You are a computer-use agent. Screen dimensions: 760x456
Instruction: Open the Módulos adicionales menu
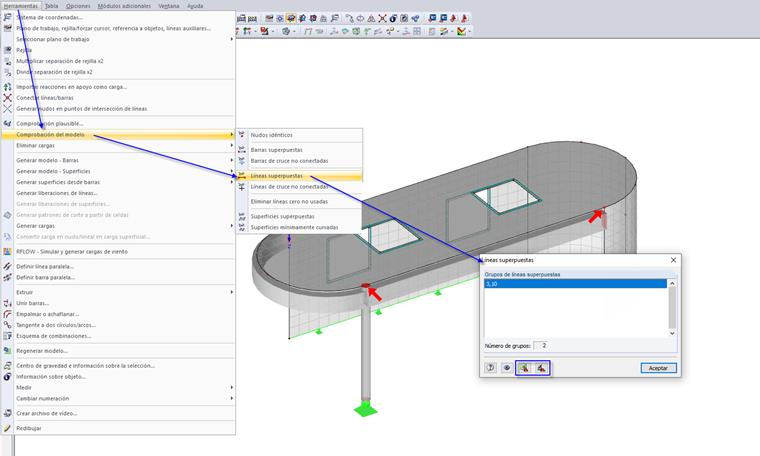[124, 6]
